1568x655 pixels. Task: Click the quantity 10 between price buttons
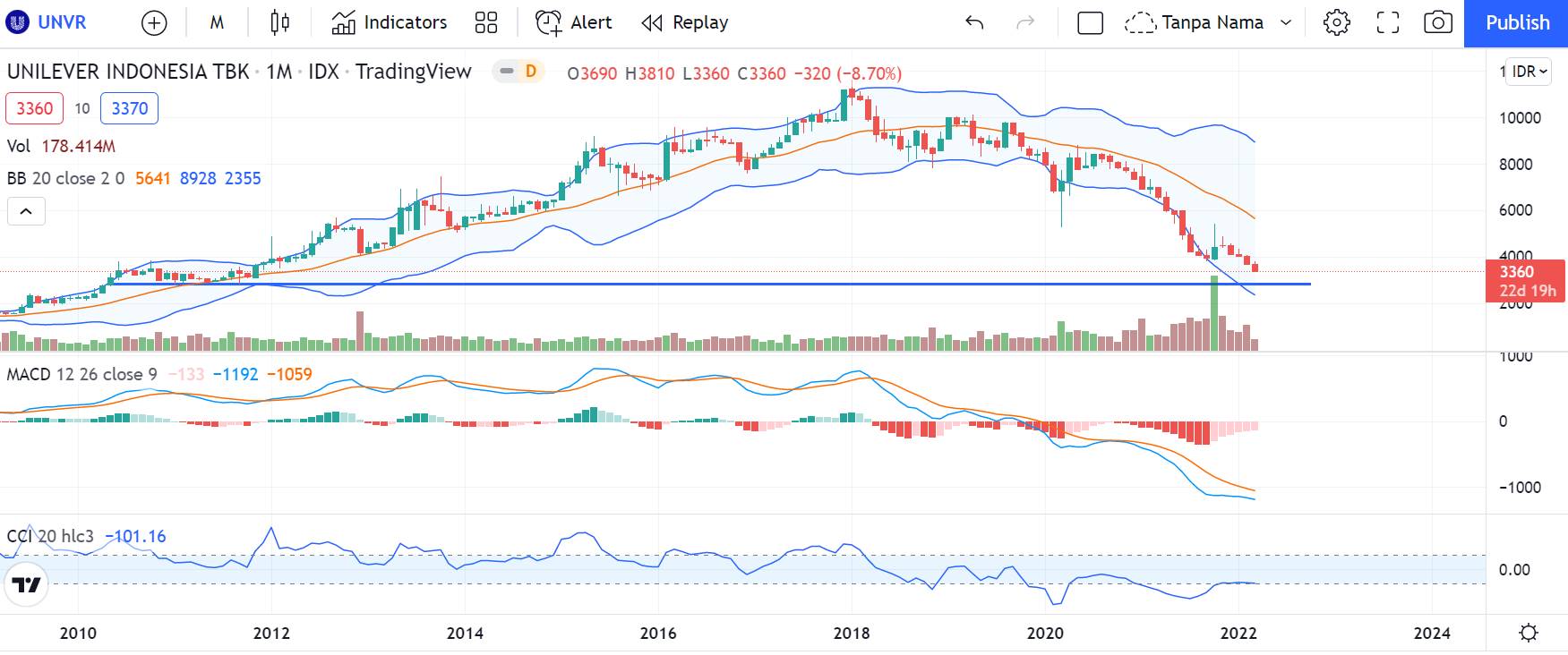pos(82,108)
